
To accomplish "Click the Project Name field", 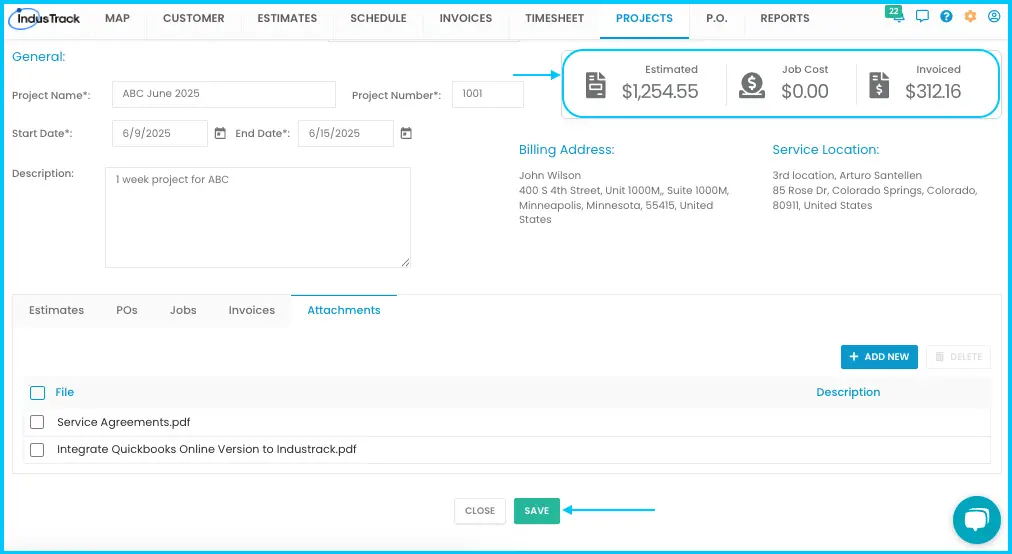I will (224, 94).
